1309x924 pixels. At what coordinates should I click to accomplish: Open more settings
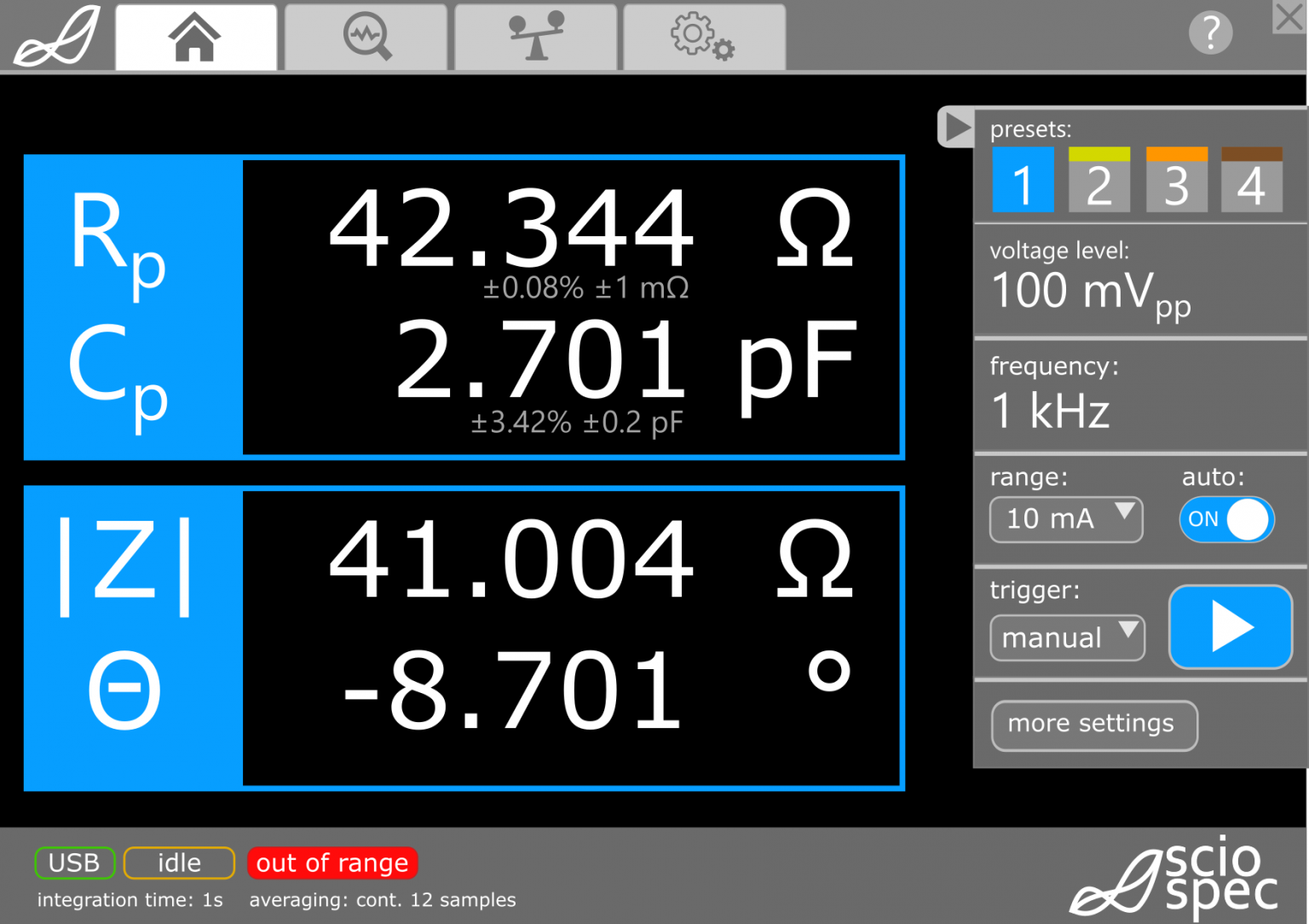(1094, 725)
